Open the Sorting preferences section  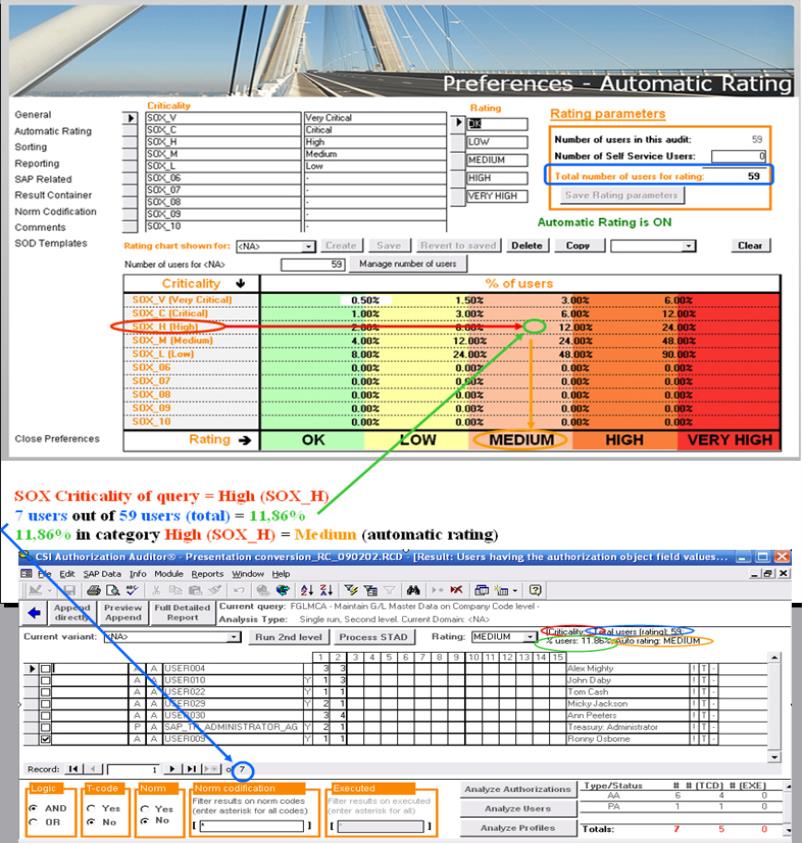pyautogui.click(x=31, y=147)
